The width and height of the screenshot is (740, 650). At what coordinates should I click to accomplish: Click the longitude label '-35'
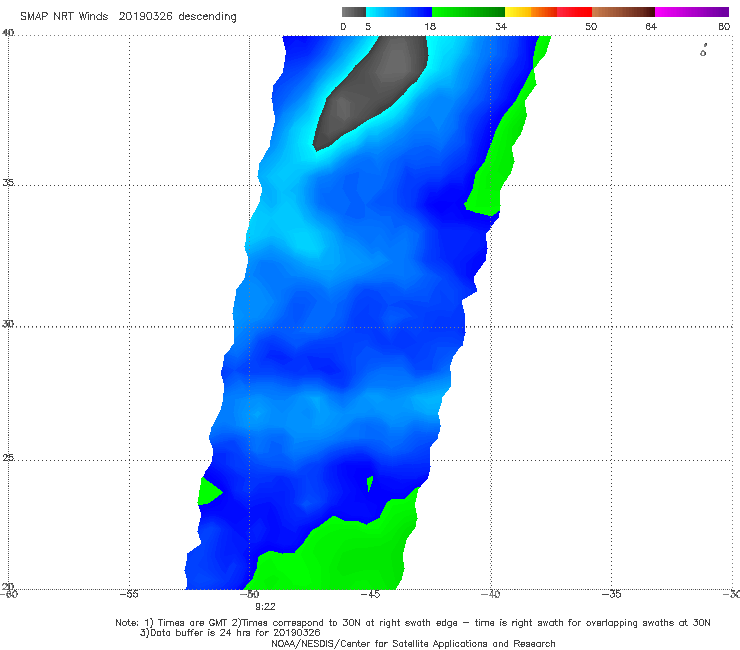611,594
